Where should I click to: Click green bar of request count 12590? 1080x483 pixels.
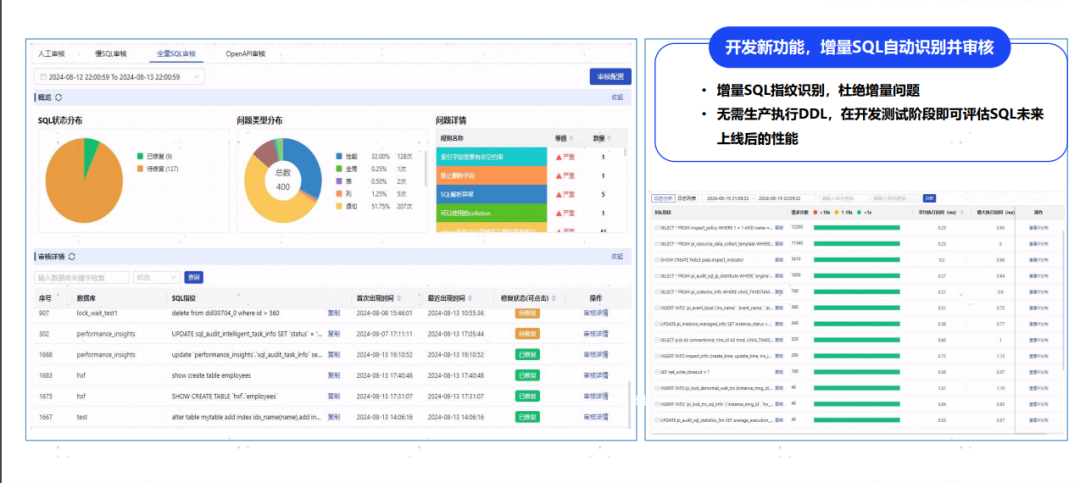pyautogui.click(x=857, y=227)
